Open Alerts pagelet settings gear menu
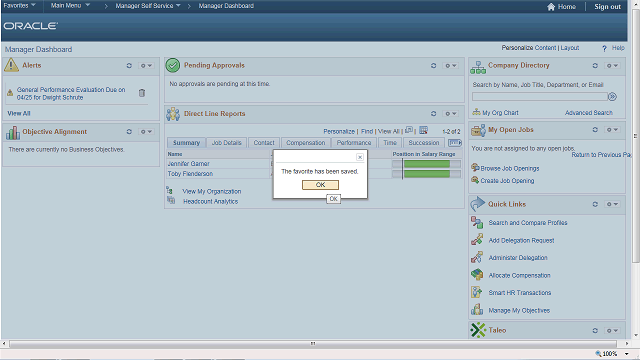The image size is (640, 360). click(x=146, y=65)
